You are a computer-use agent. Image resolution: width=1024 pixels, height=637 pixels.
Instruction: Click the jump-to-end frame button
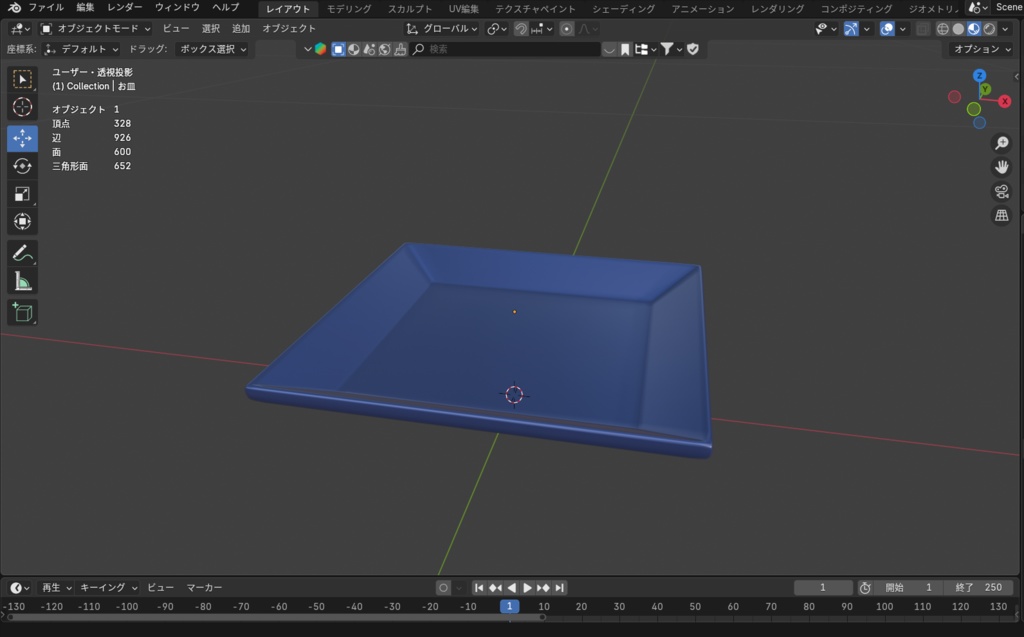tap(559, 588)
